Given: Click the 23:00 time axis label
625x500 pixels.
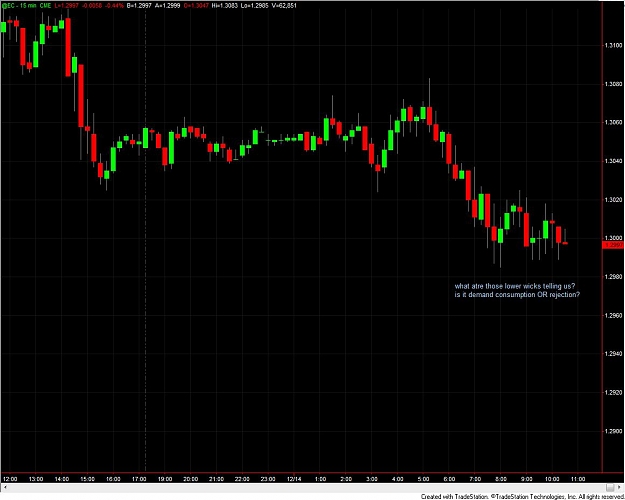Looking at the screenshot, I should [268, 479].
